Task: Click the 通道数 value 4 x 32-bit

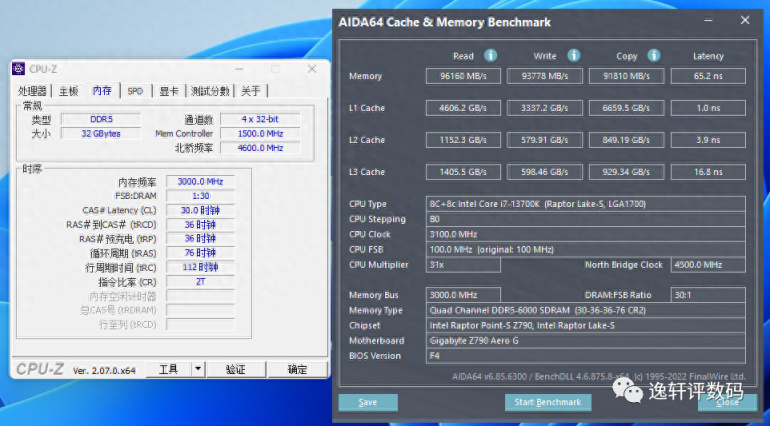Action: click(260, 119)
